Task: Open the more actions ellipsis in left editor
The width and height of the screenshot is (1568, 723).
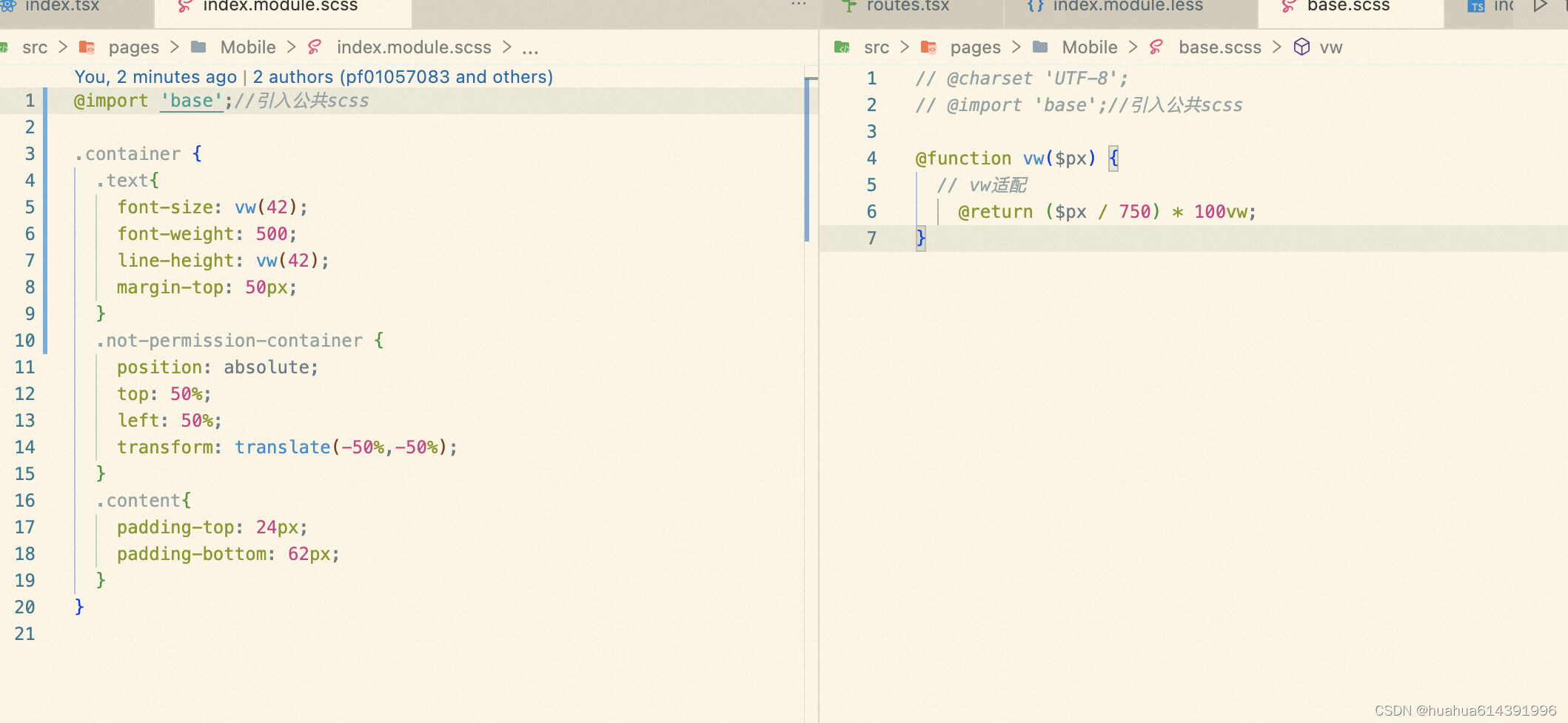Action: 798,4
